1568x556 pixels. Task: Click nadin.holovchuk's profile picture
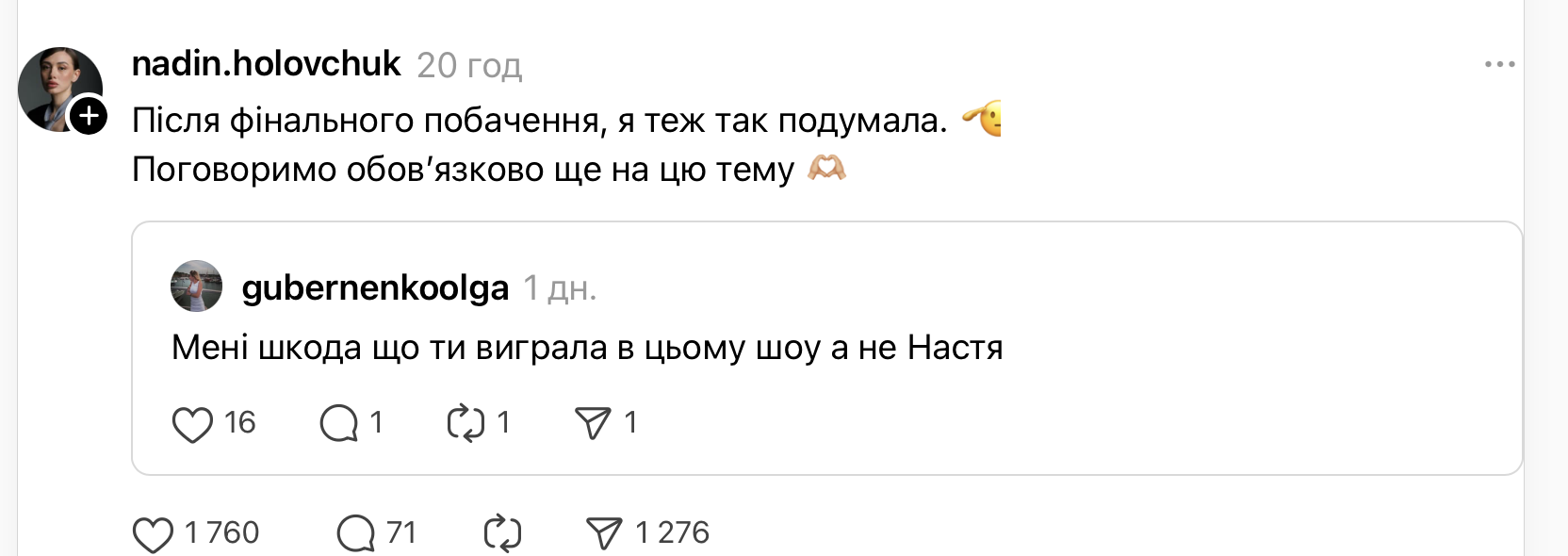[58, 88]
